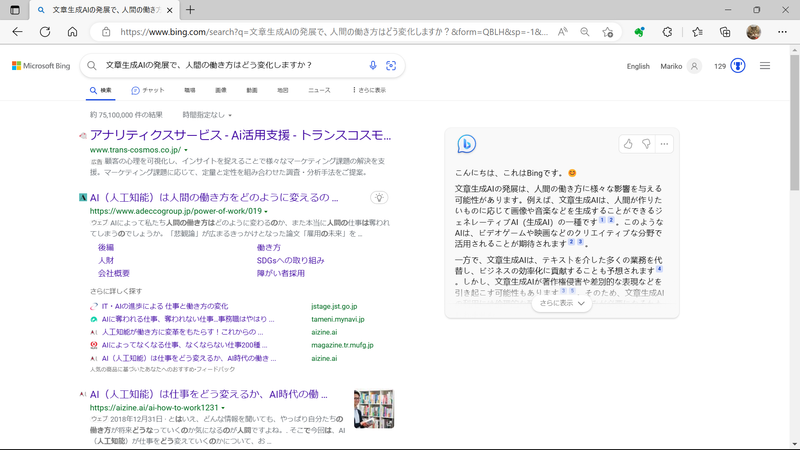
Task: Open Microsoft Rewards trophy icon
Action: click(x=738, y=66)
